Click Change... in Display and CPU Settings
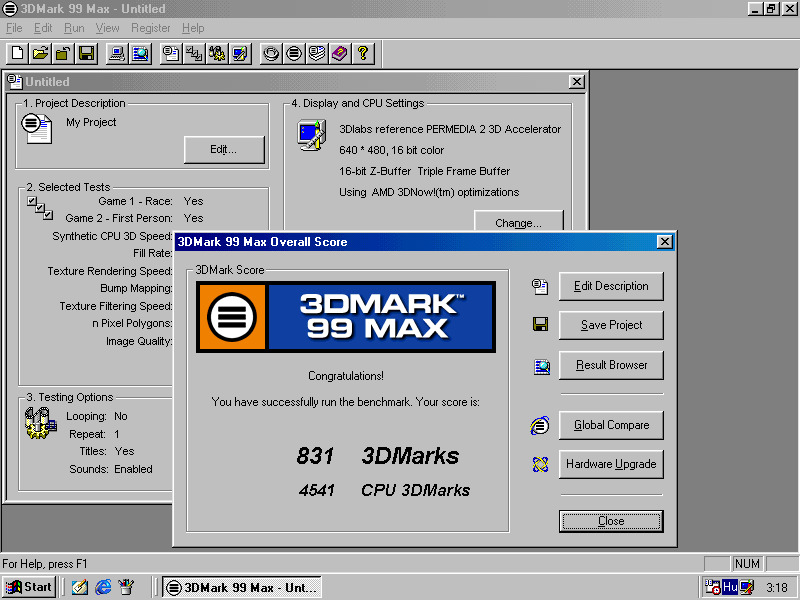This screenshot has height=600, width=800. point(518,221)
